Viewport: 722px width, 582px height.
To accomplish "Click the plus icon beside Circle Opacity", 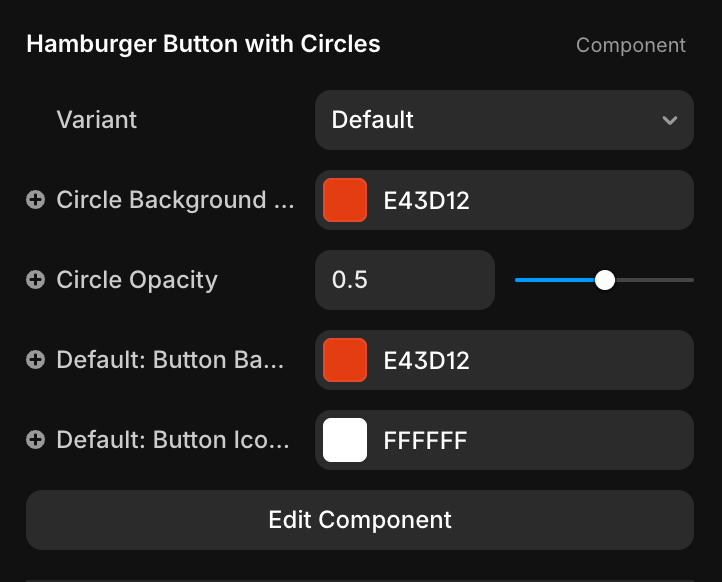I will click(35, 280).
